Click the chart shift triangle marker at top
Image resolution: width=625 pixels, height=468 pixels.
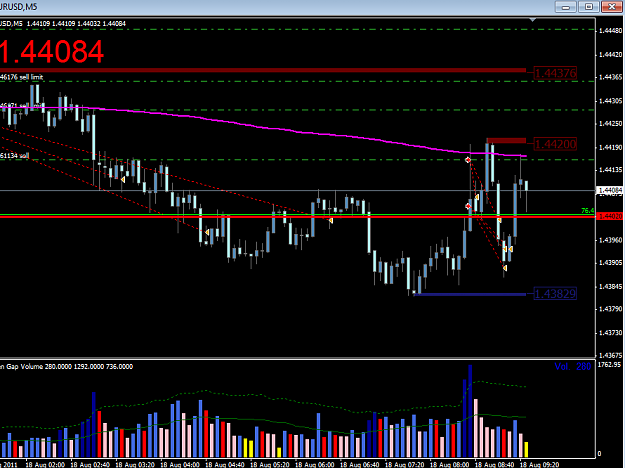tap(533, 20)
